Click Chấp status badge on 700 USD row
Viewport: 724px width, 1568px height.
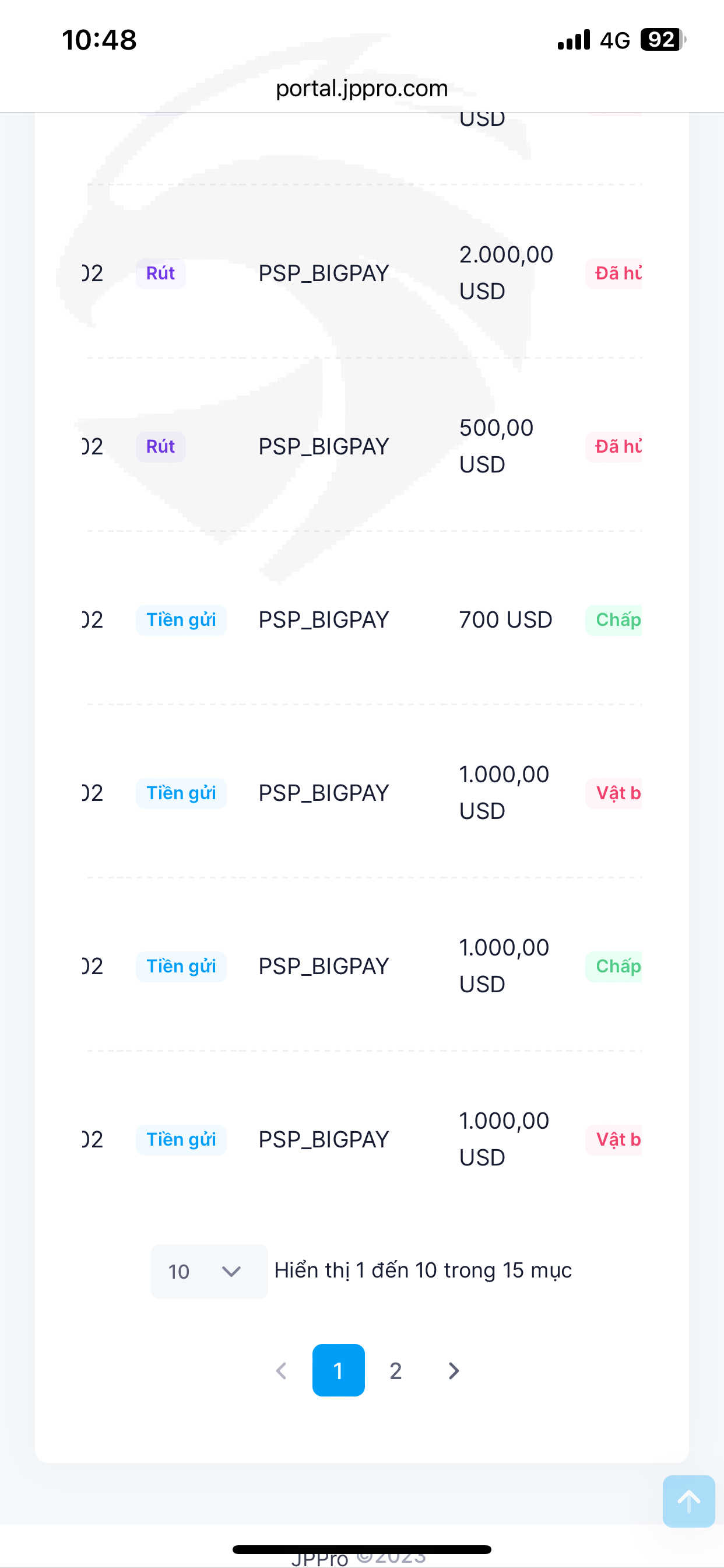click(x=616, y=619)
